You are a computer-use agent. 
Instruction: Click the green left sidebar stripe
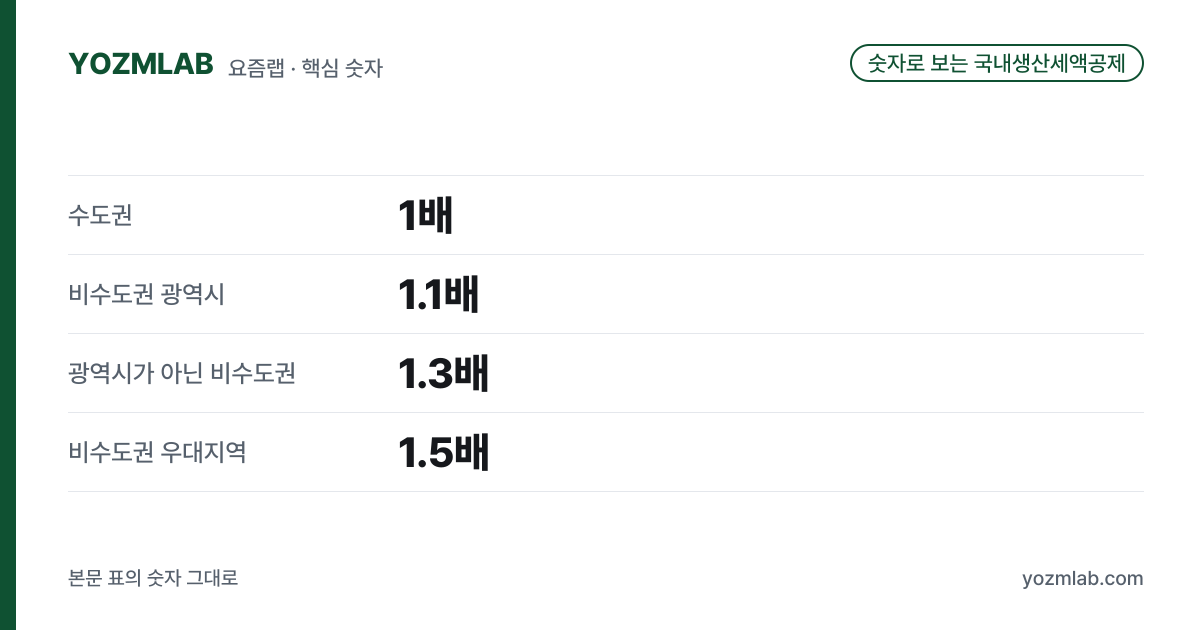(x=8, y=315)
